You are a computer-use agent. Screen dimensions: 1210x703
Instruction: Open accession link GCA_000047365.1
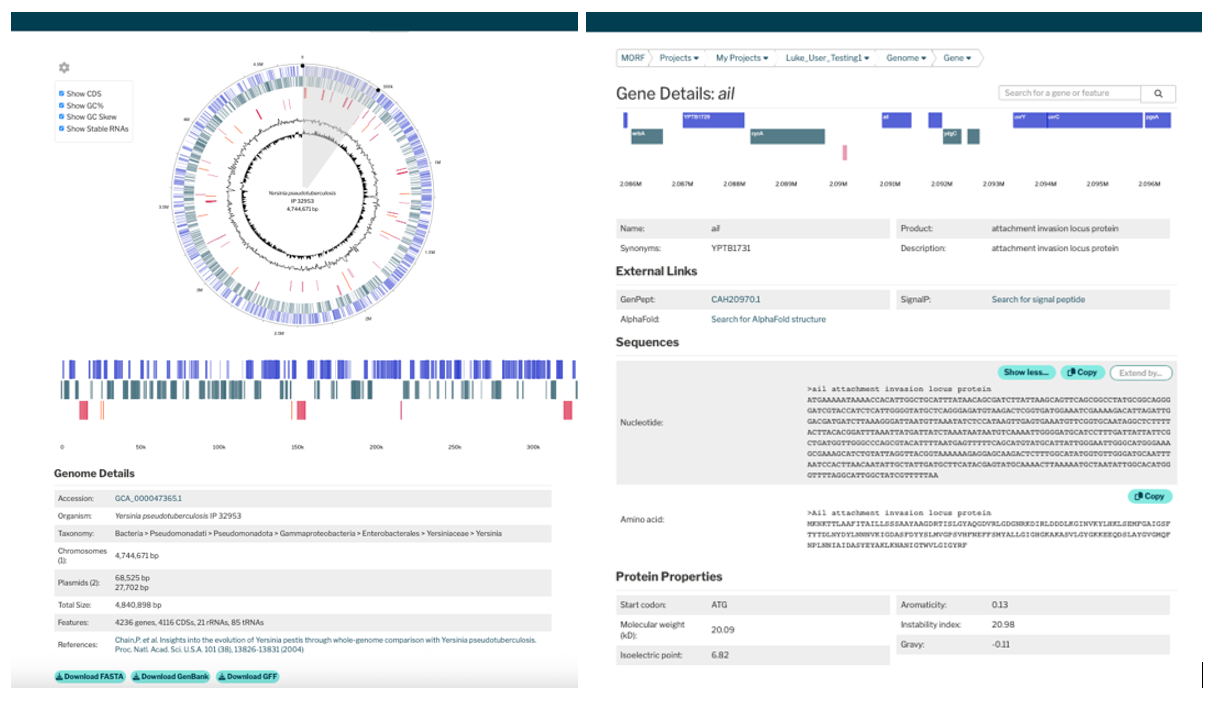(x=149, y=497)
